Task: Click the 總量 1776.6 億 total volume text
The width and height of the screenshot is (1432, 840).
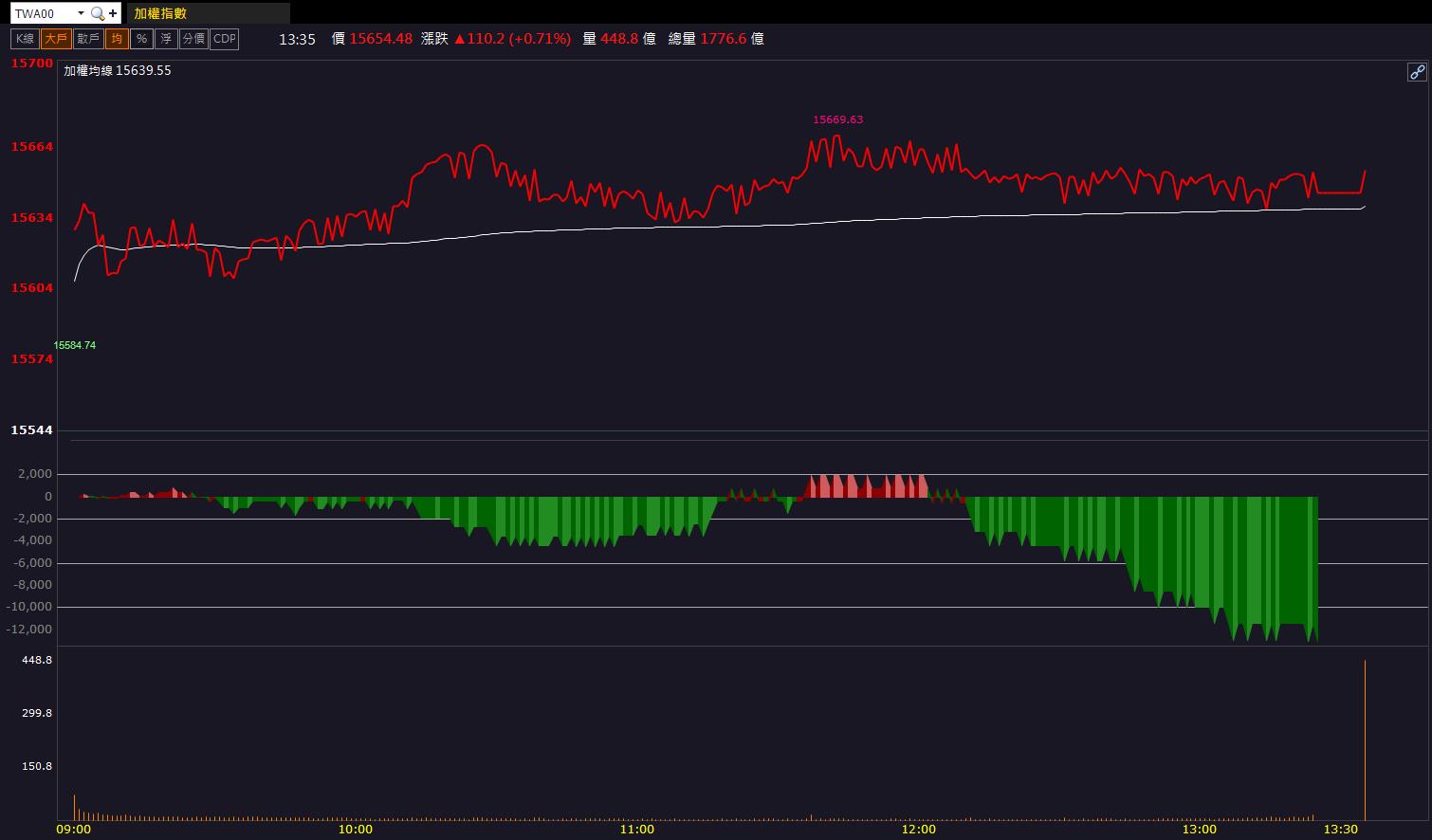Action: [716, 39]
